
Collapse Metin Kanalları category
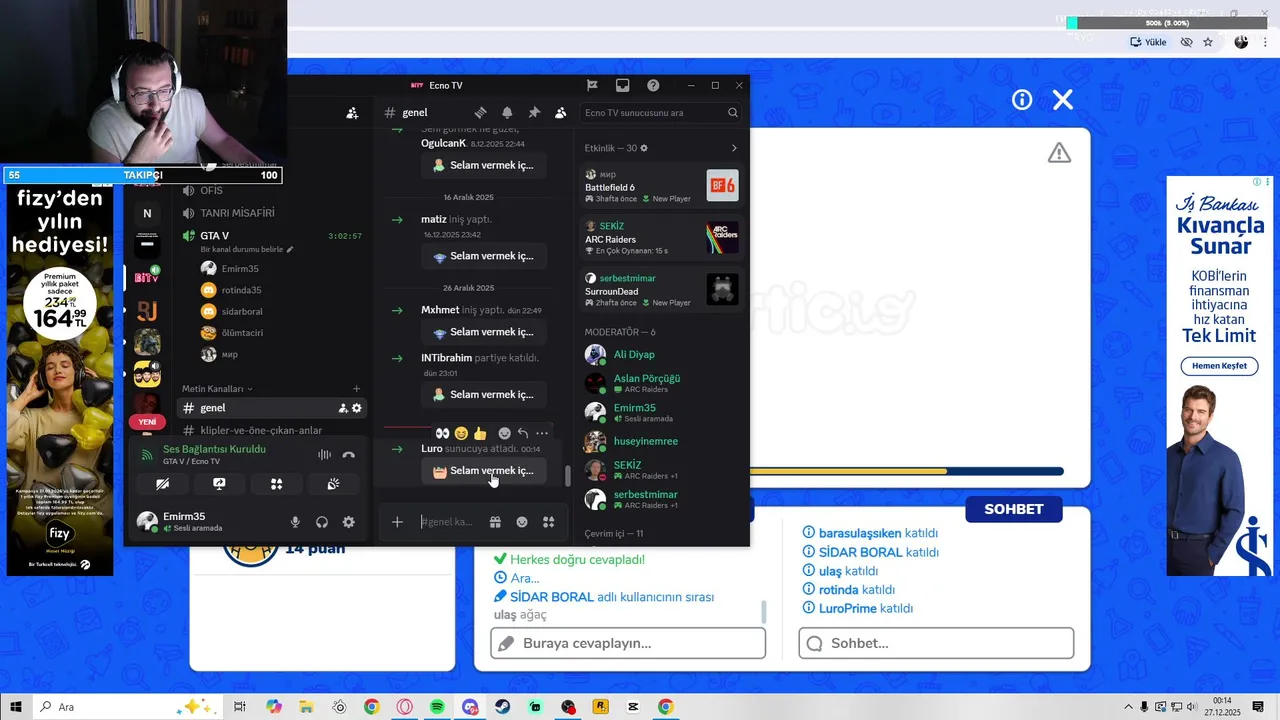coord(217,388)
